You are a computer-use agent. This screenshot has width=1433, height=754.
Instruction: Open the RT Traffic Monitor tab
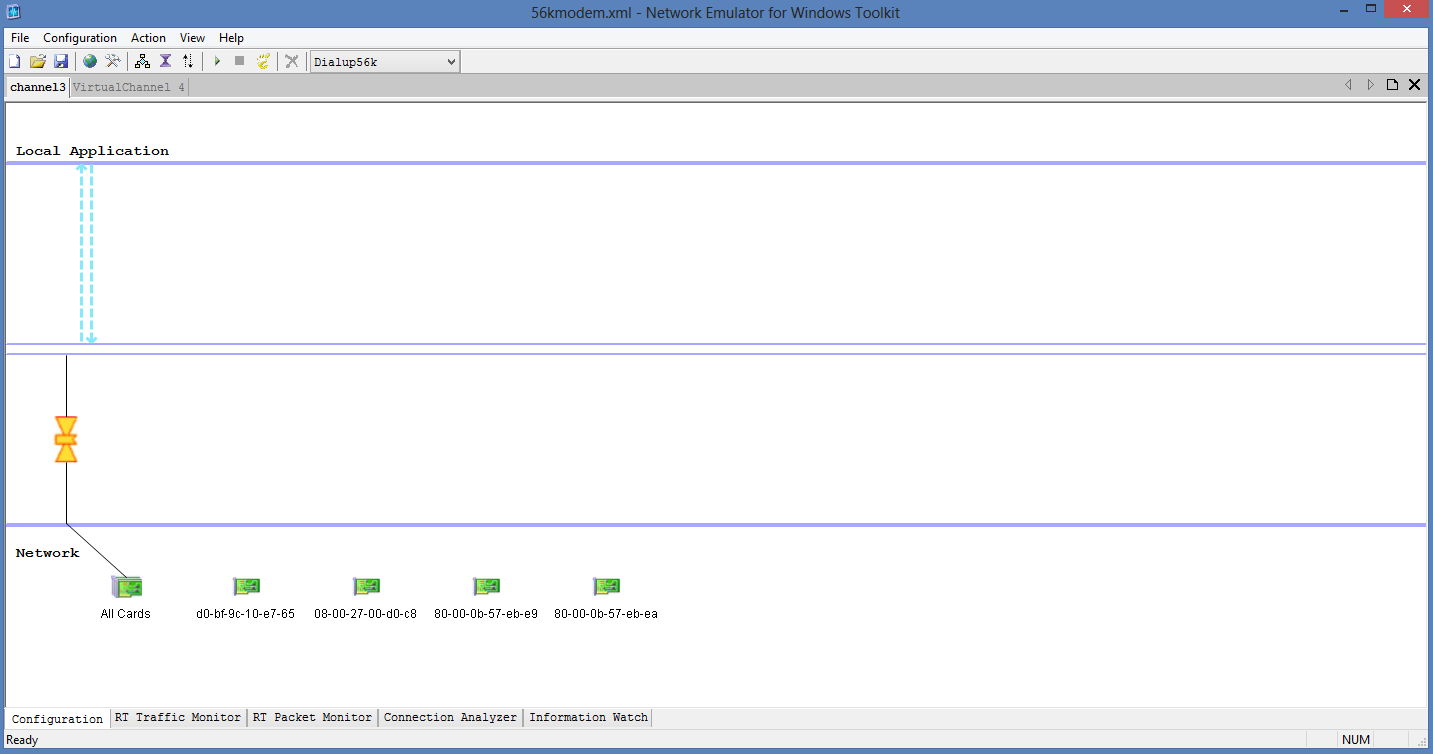coord(178,717)
